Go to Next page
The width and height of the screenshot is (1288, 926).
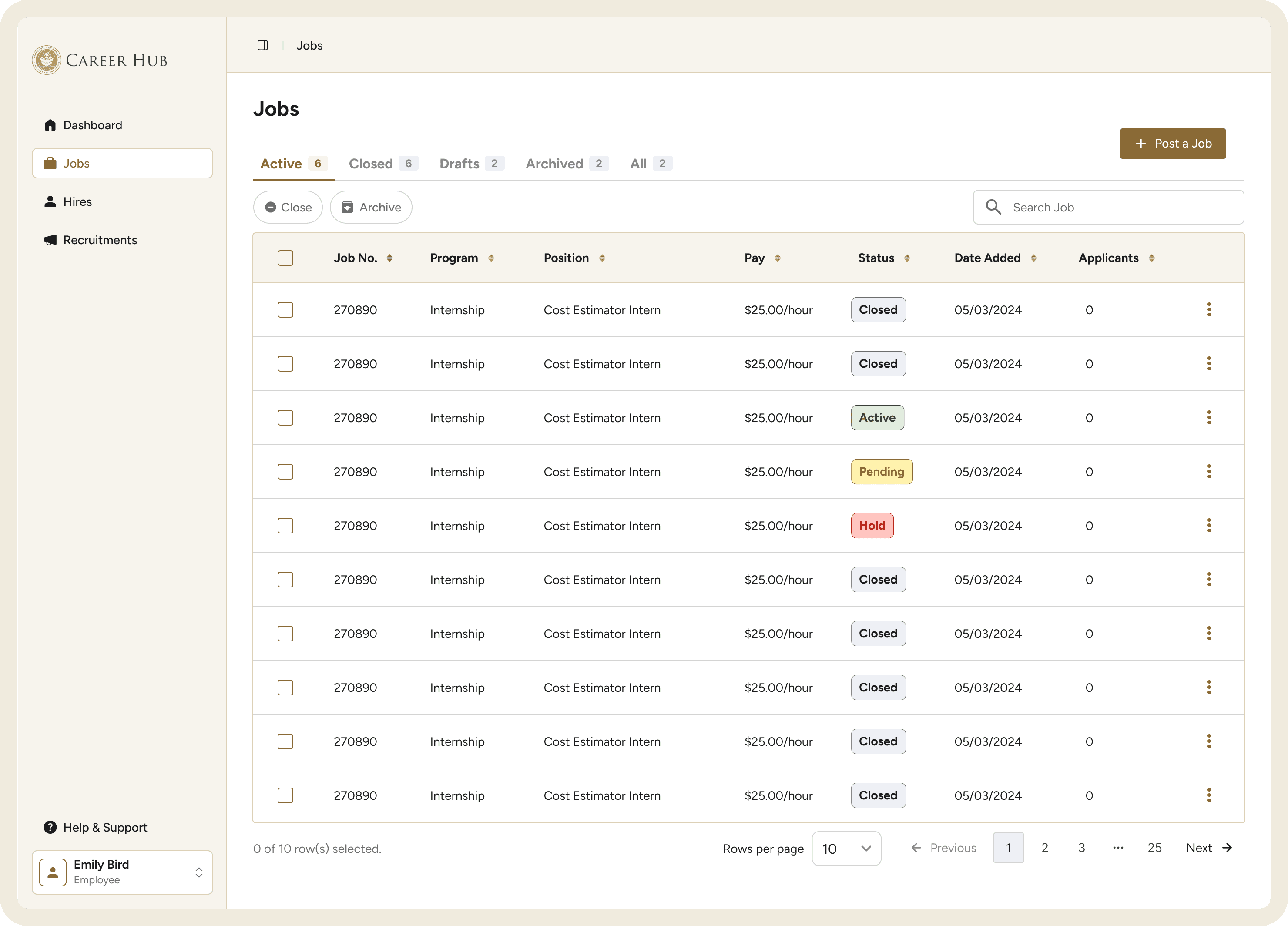click(1208, 848)
